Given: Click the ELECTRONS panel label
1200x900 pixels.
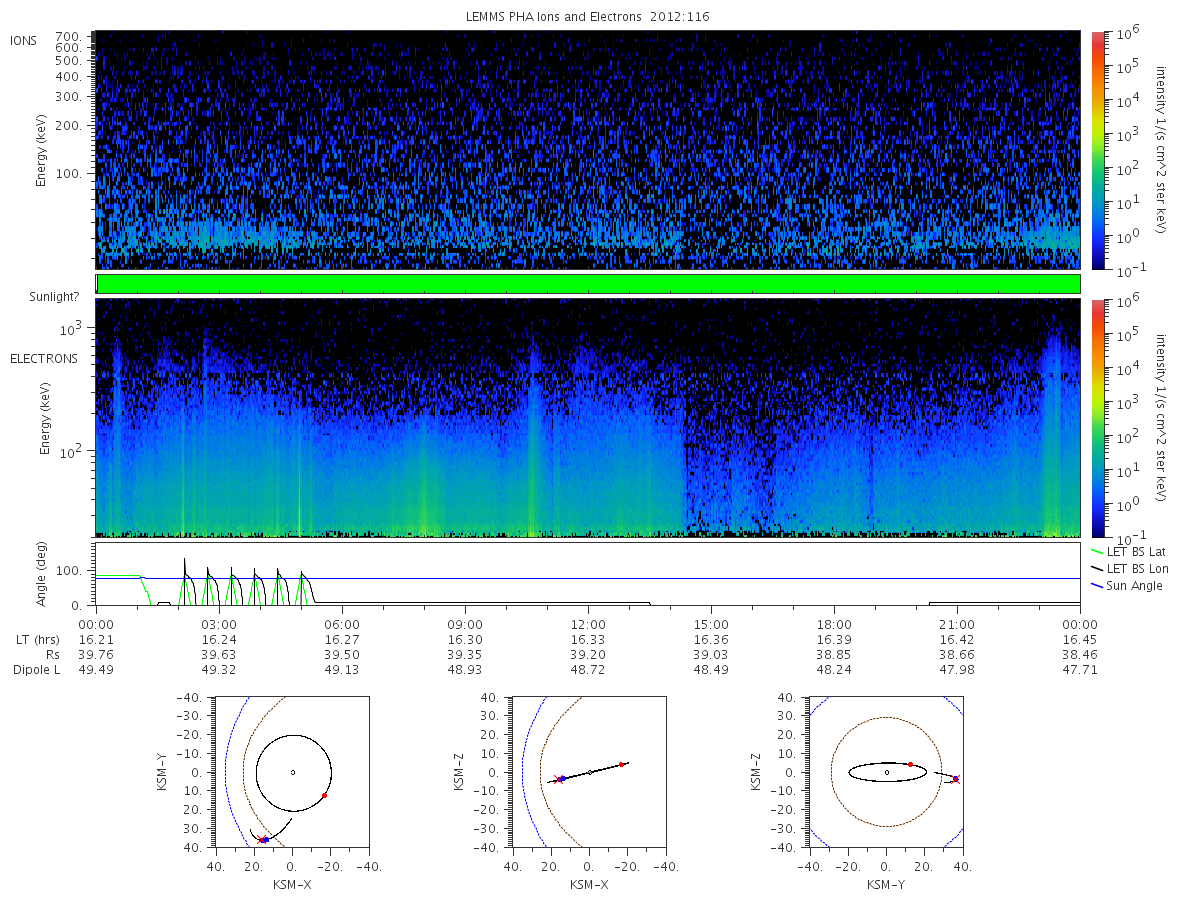Looking at the screenshot, I should coord(43,358).
